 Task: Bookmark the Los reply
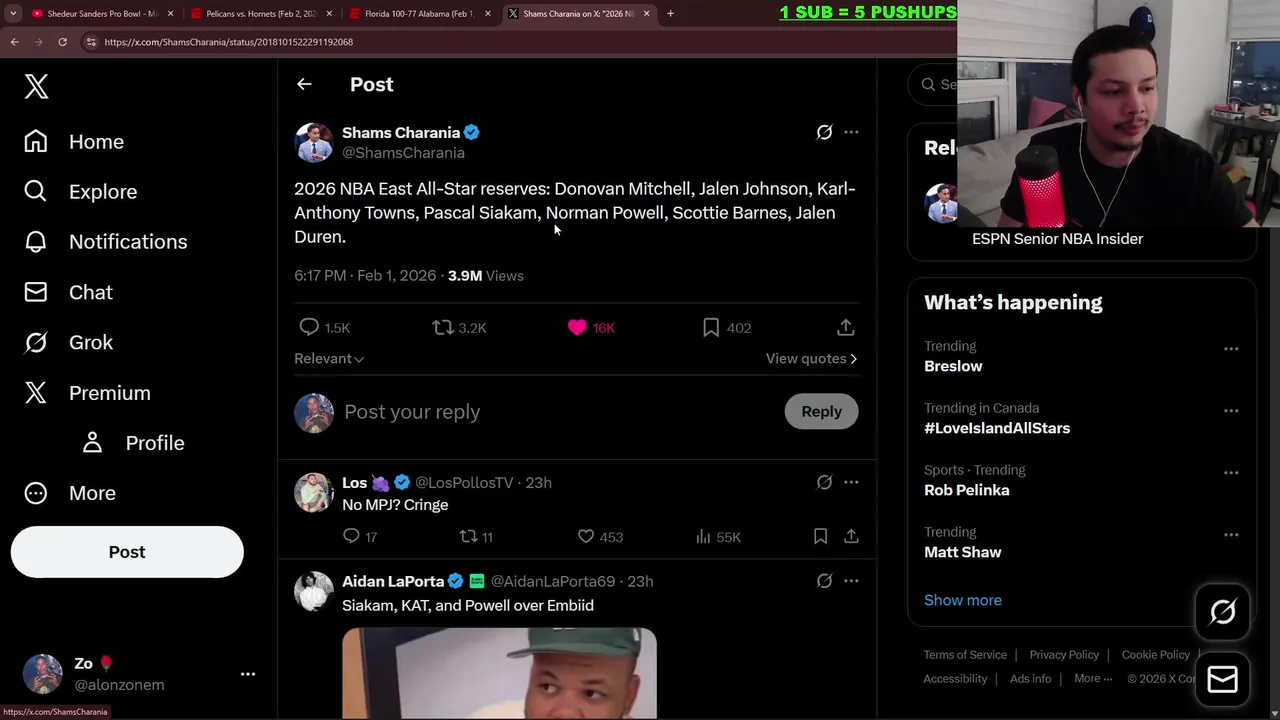(820, 537)
